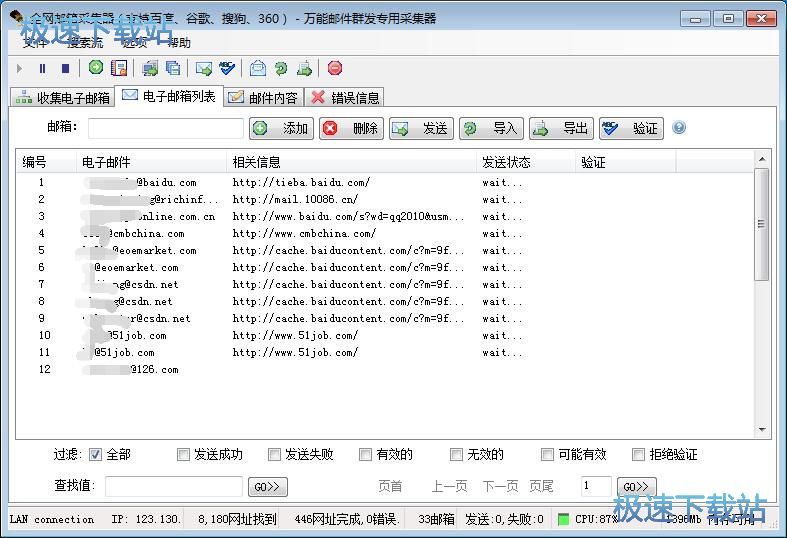Click the 删除 button
This screenshot has width=787, height=538.
pyautogui.click(x=351, y=128)
